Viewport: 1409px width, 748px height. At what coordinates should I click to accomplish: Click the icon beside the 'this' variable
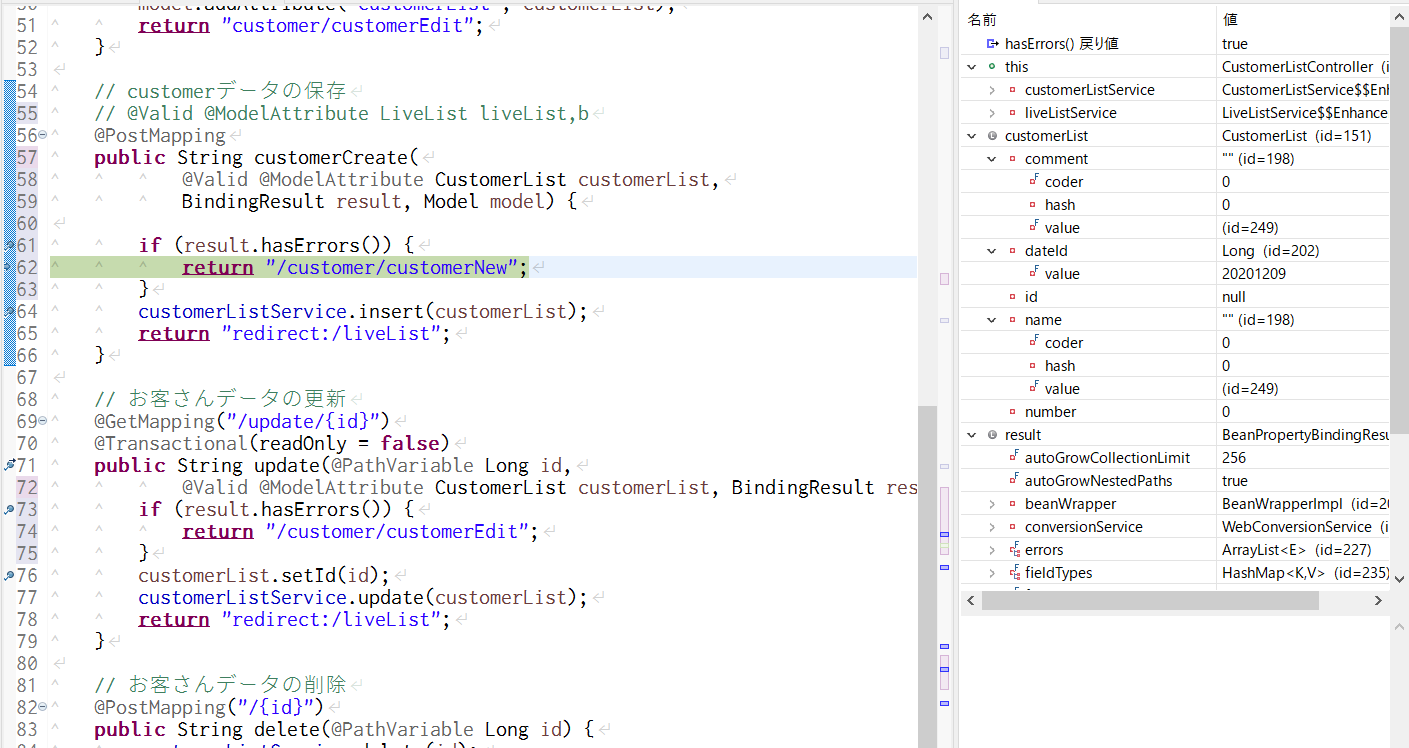pyautogui.click(x=992, y=67)
